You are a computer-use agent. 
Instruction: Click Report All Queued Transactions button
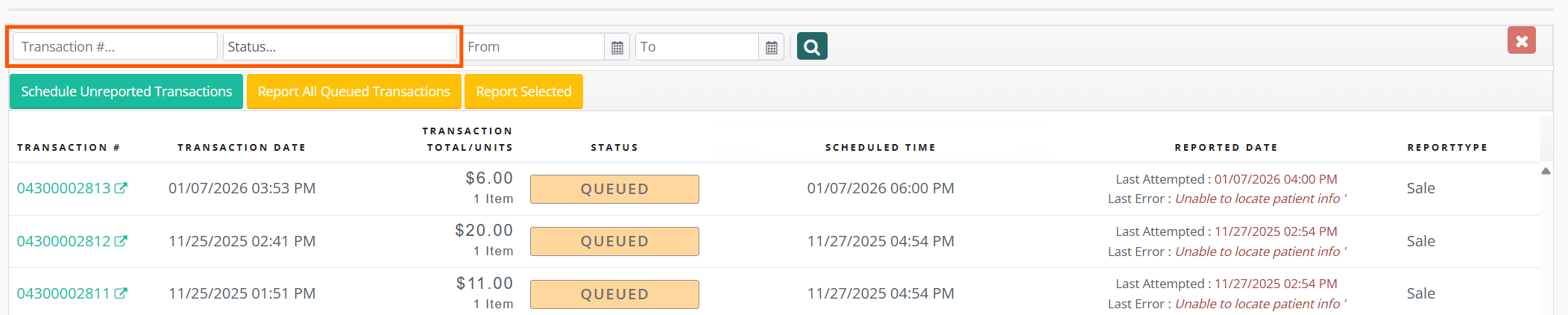353,92
